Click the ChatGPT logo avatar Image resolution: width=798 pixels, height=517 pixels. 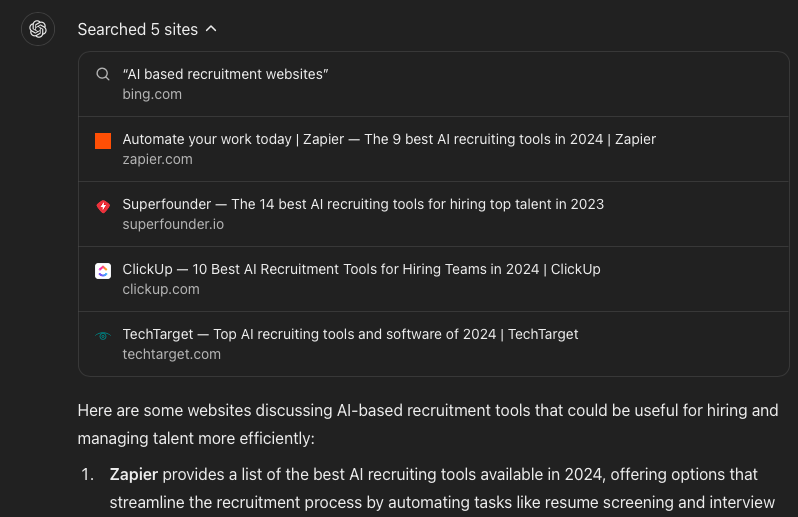[x=38, y=29]
